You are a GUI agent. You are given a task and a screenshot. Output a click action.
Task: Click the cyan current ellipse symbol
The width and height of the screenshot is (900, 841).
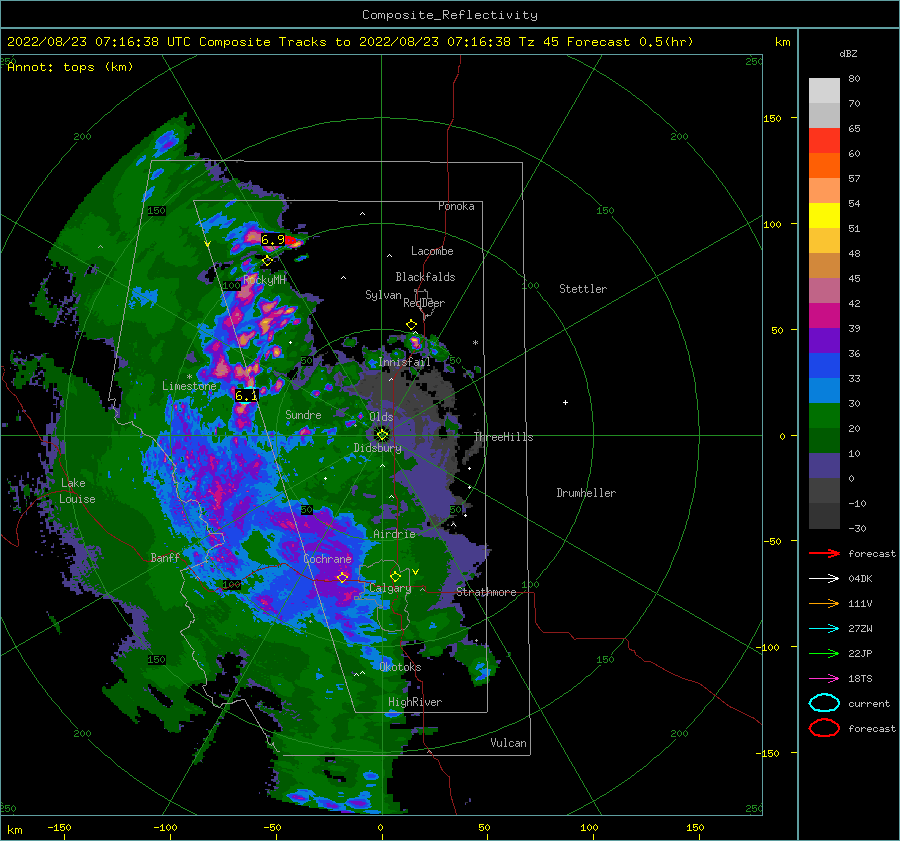pyautogui.click(x=824, y=703)
